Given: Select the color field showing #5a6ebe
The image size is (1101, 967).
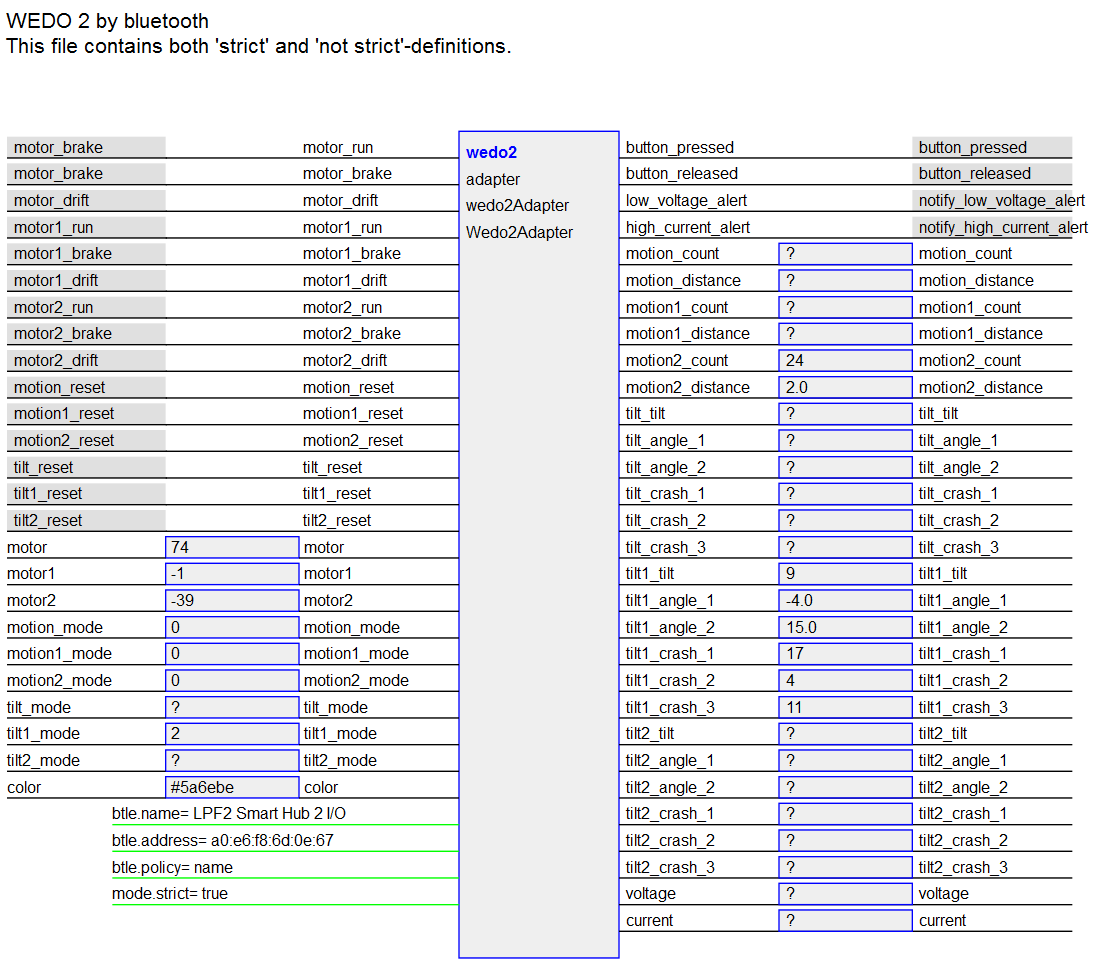Looking at the screenshot, I should point(232,787).
